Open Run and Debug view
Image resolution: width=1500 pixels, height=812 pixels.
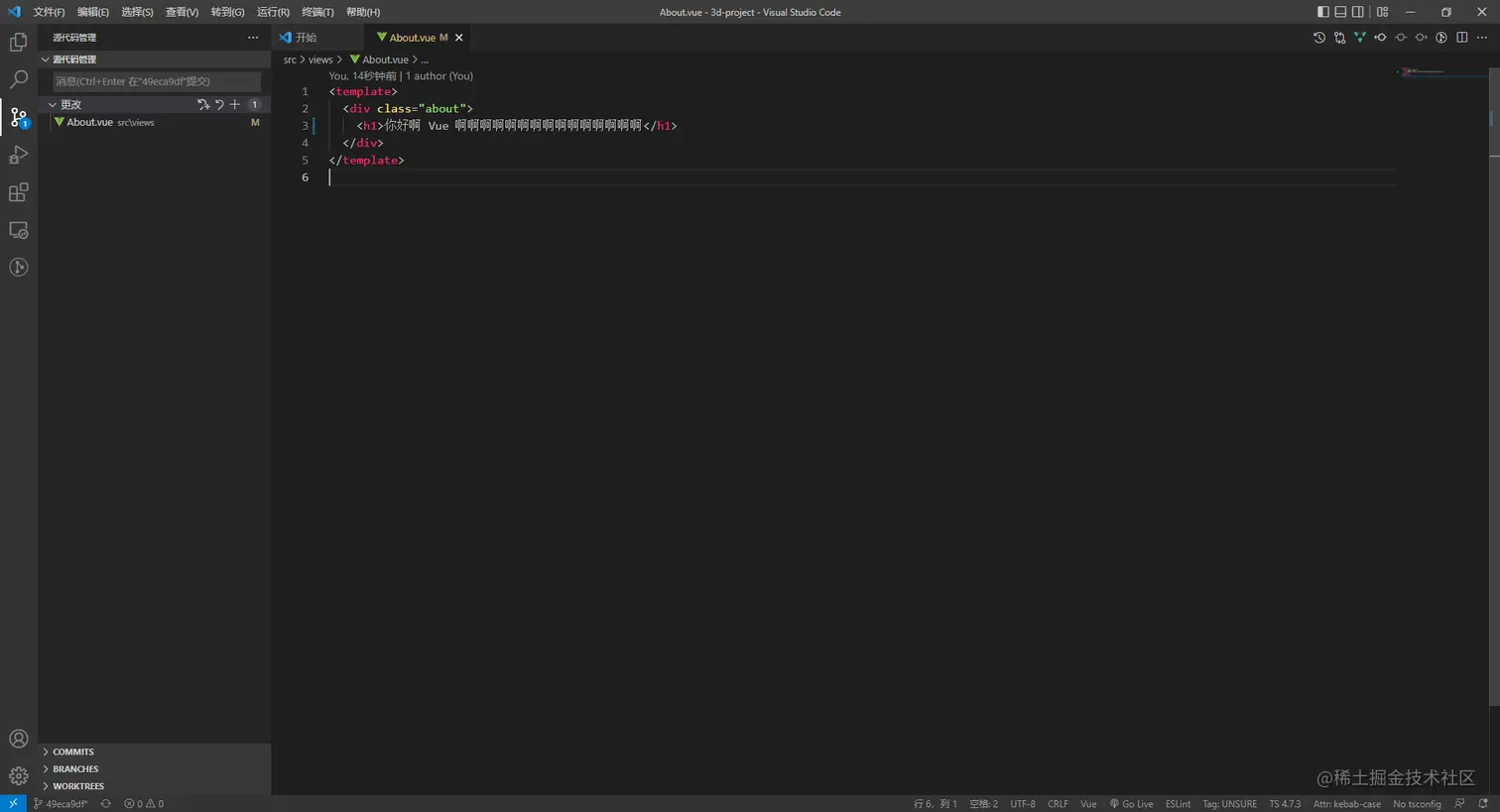(x=18, y=155)
